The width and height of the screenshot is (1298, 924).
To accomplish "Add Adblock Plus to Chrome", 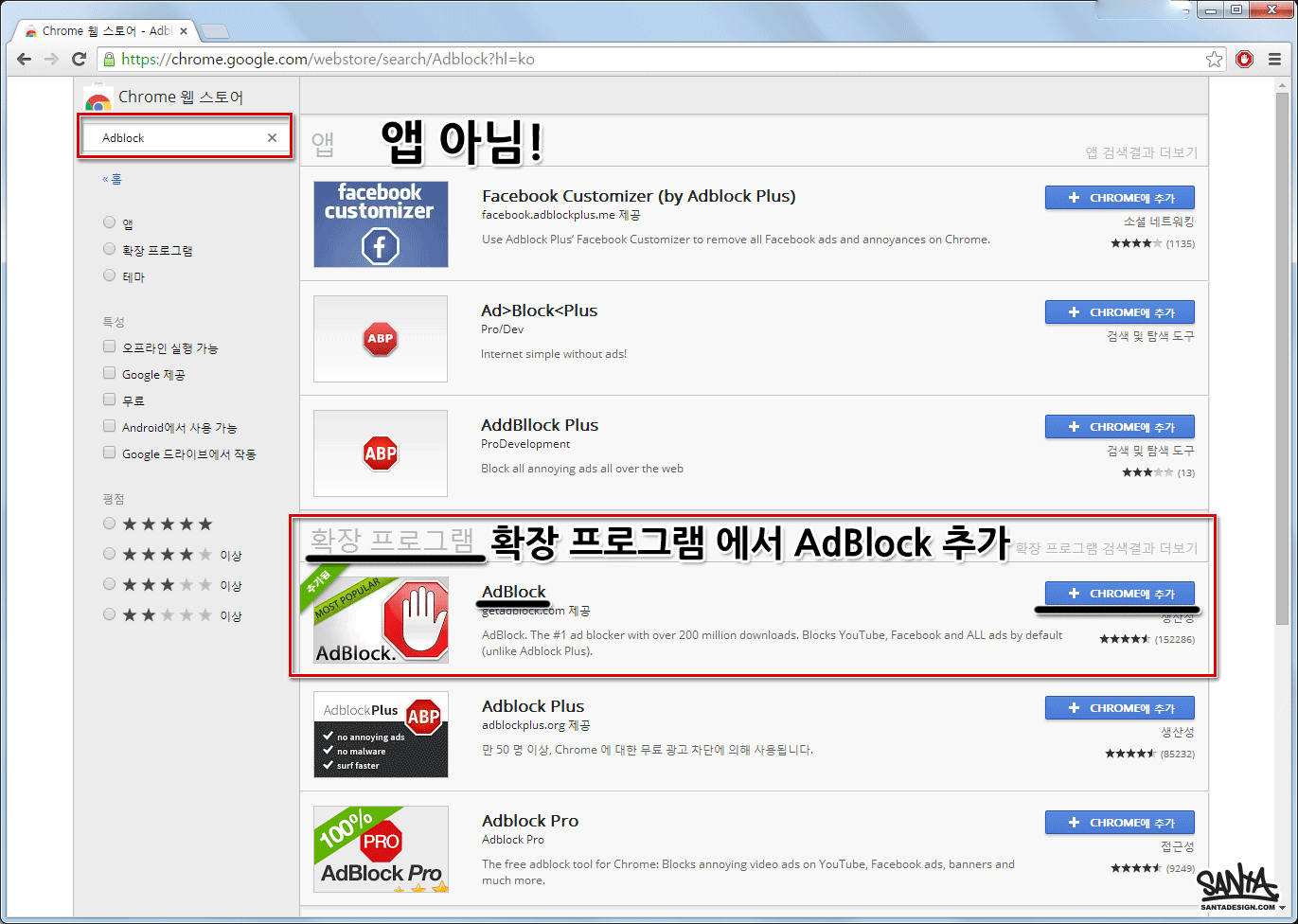I will tap(1120, 708).
